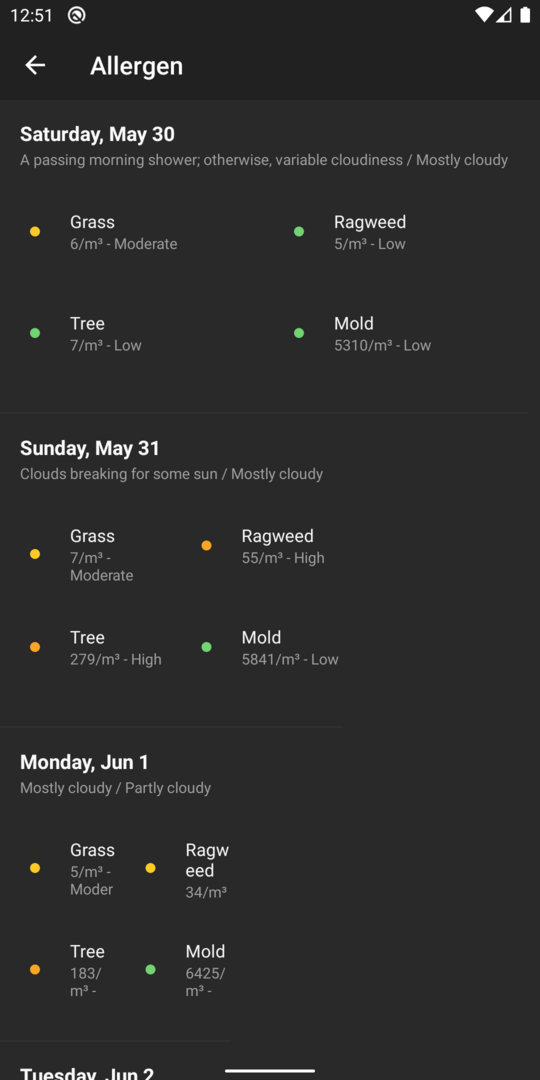The width and height of the screenshot is (540, 1080).
Task: Click the battery status icon
Action: [526, 15]
